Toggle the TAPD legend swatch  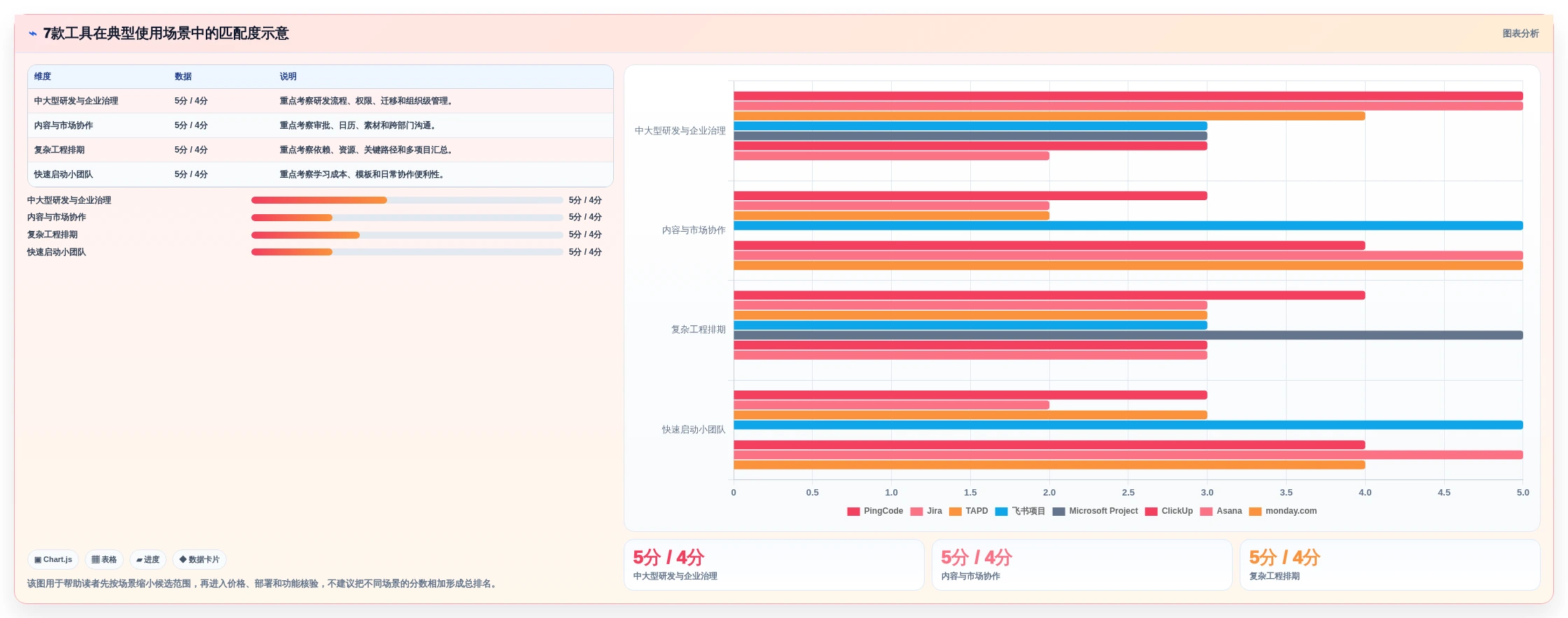pos(955,512)
